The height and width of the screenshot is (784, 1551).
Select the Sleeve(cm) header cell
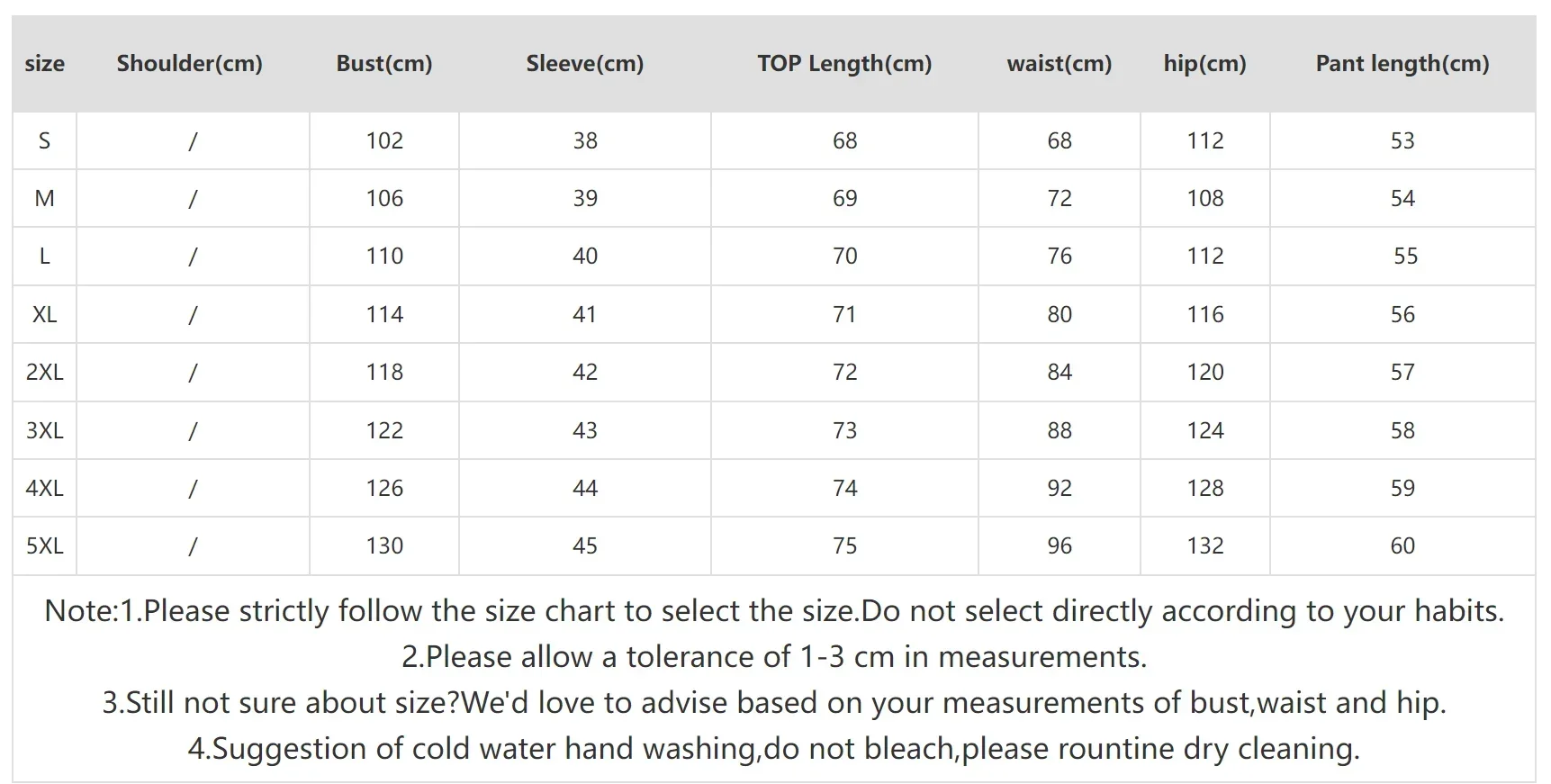coord(585,64)
